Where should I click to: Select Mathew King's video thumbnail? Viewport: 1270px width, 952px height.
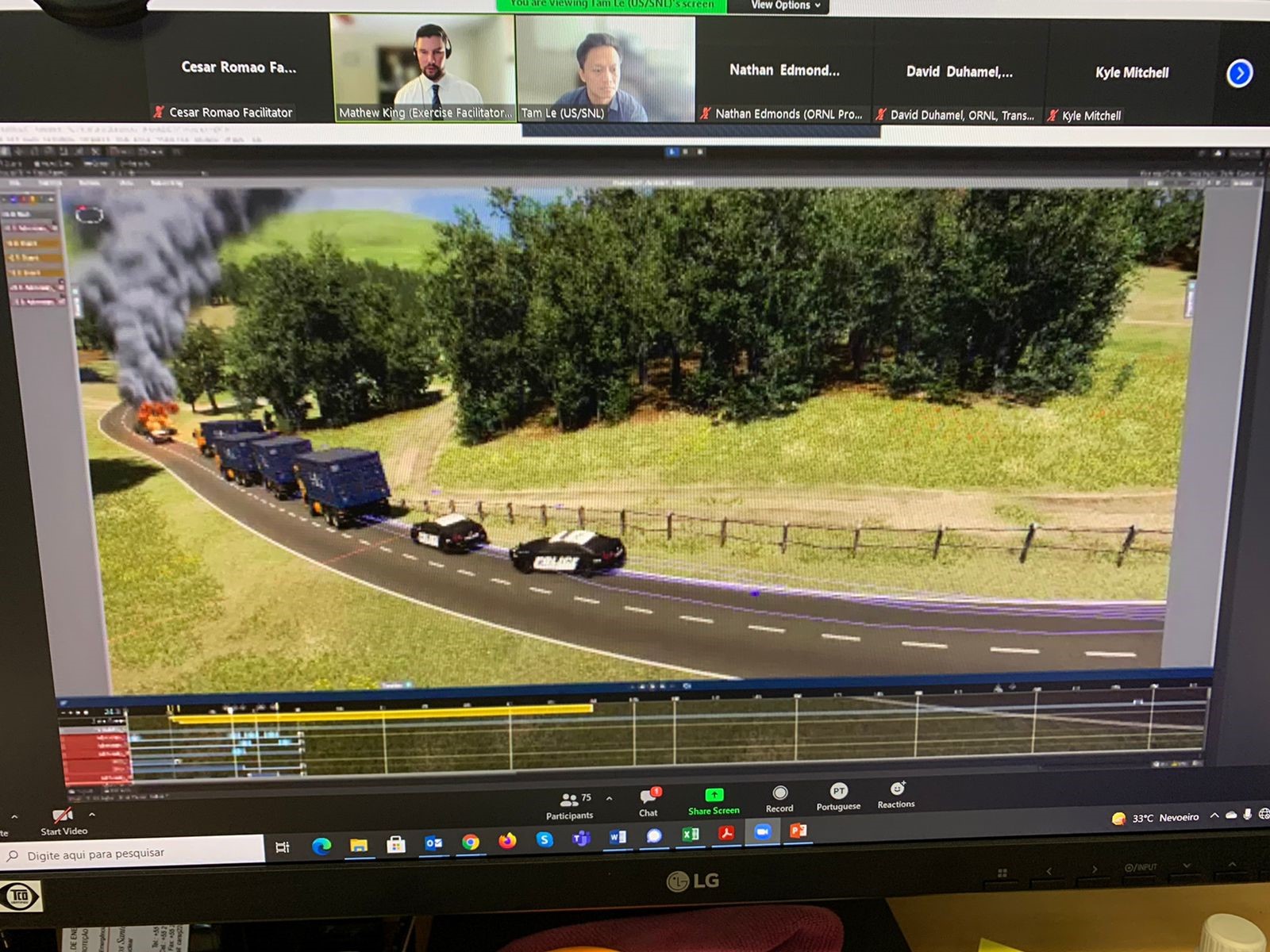point(422,69)
